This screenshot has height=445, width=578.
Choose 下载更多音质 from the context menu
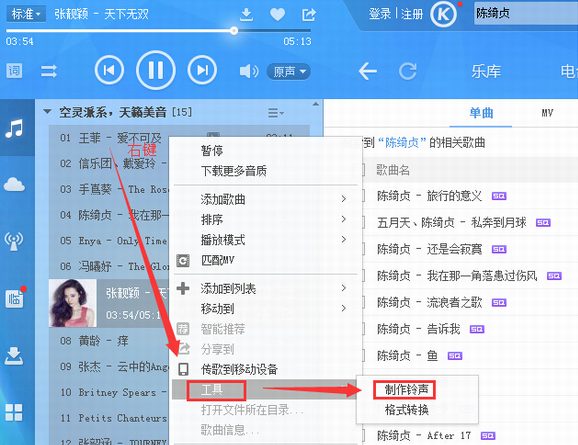coord(234,171)
